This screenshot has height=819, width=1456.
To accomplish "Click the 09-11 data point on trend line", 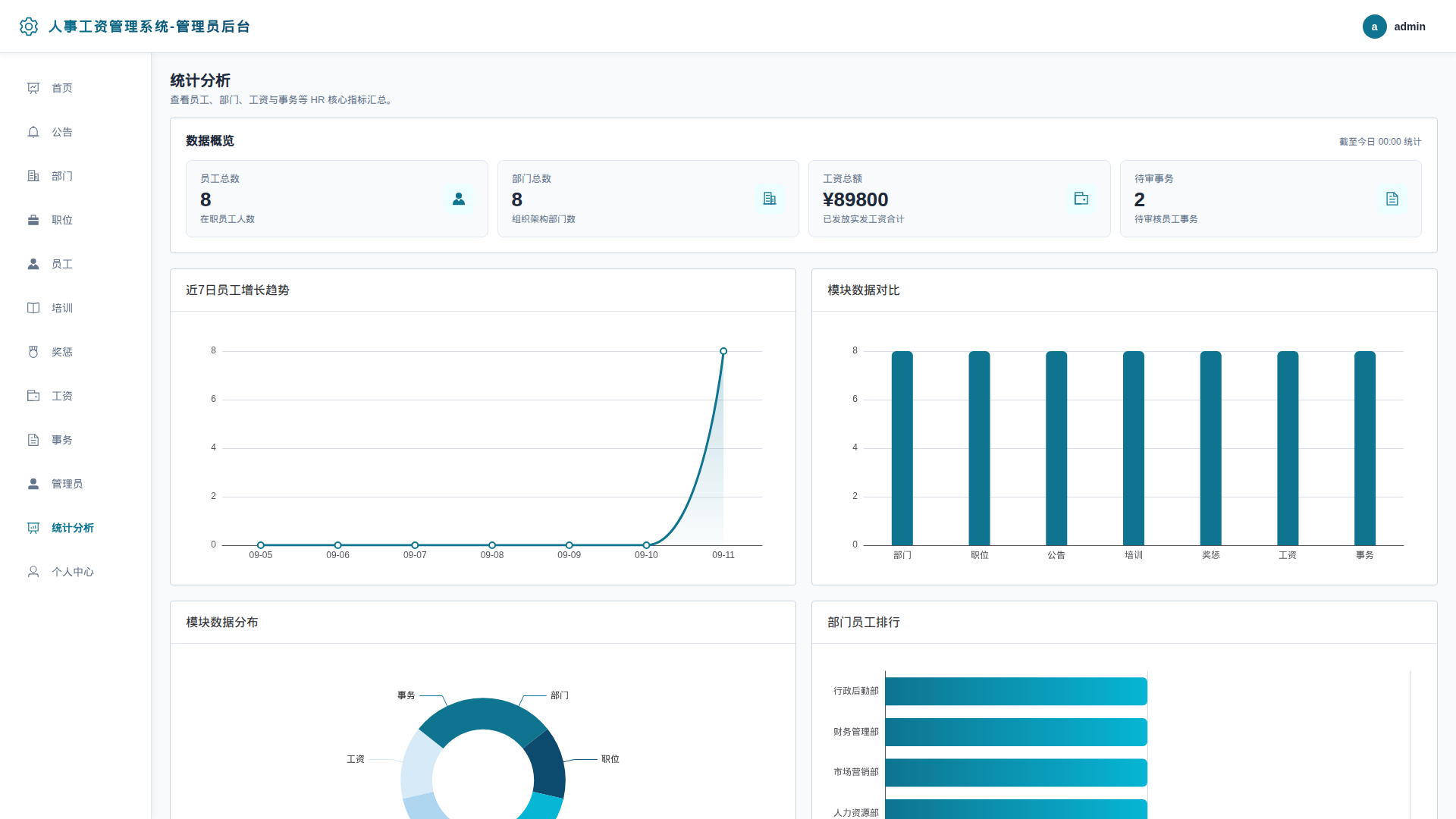I will [723, 351].
